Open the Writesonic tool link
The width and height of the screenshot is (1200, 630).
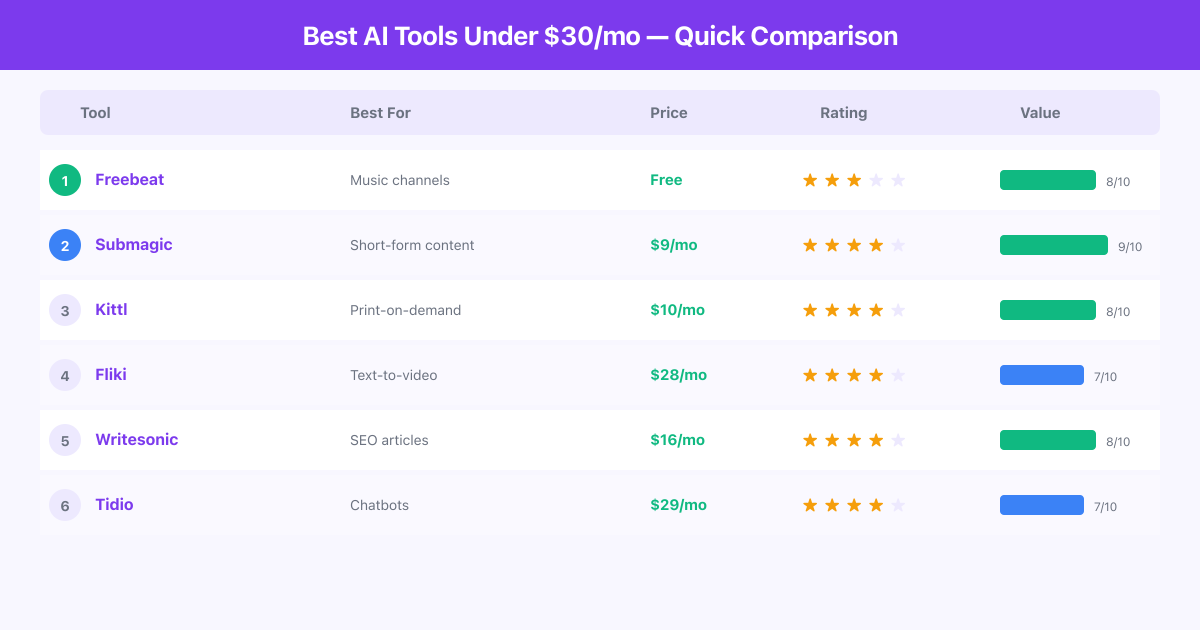136,440
